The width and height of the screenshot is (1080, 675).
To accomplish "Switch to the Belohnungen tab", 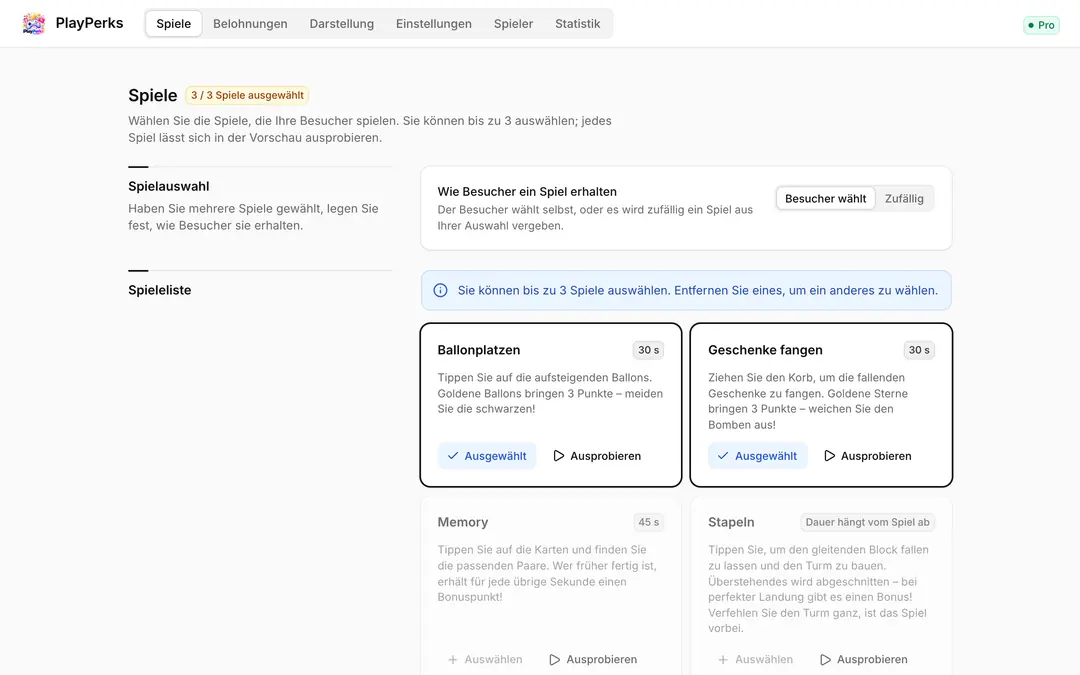I will click(250, 23).
